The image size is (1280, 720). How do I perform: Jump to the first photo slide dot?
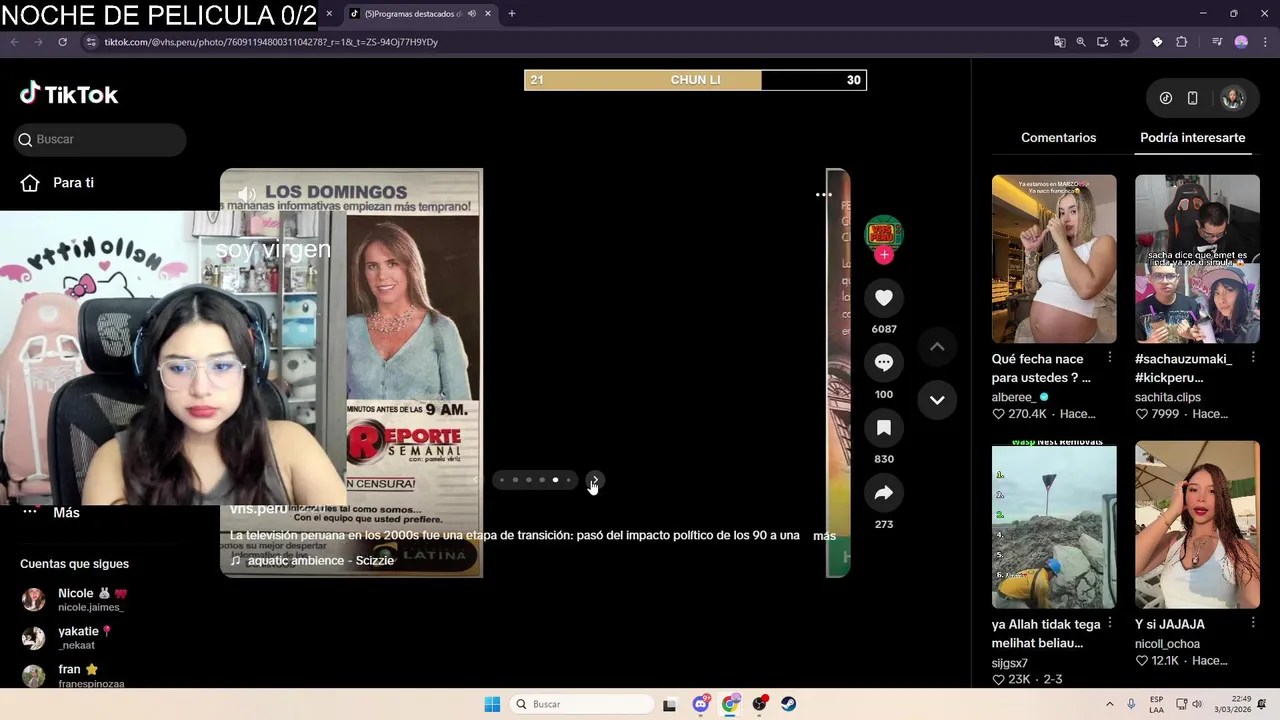tap(502, 480)
